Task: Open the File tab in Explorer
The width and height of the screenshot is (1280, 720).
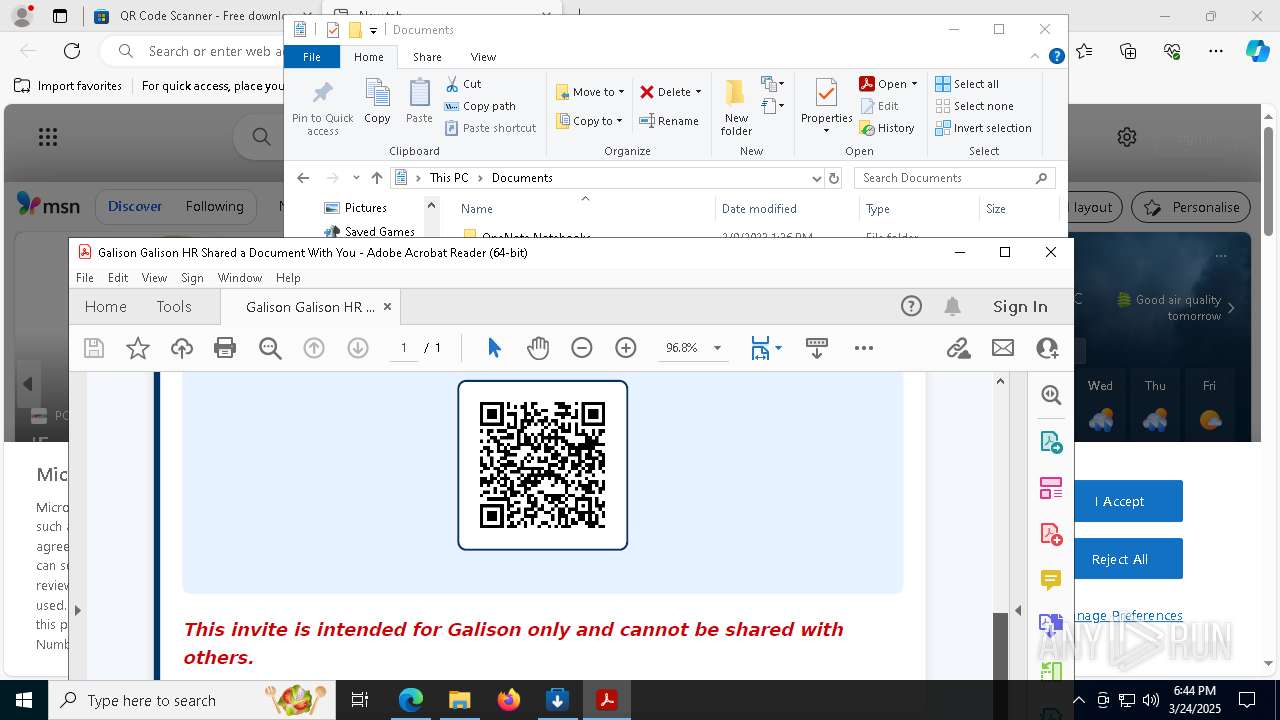Action: [312, 57]
